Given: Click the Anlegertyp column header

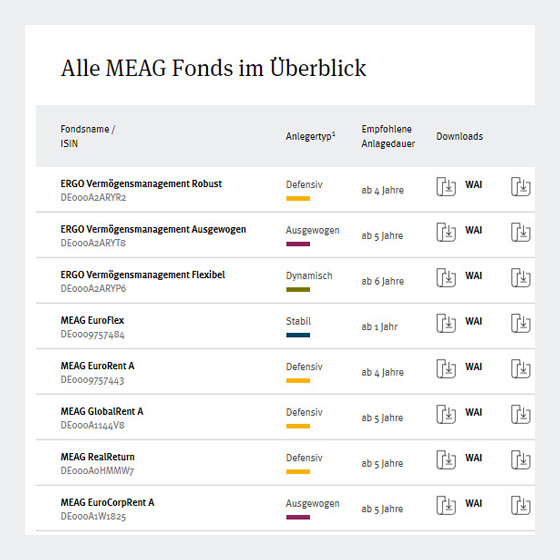Looking at the screenshot, I should tap(310, 136).
